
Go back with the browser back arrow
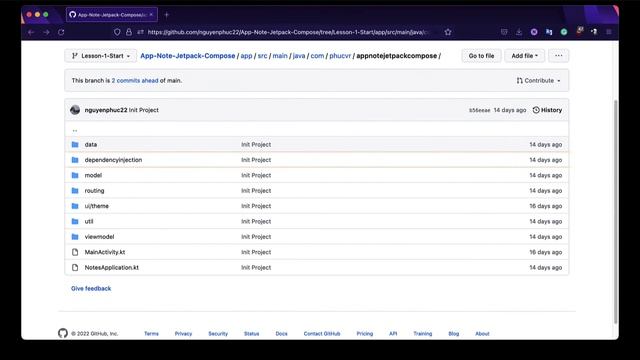click(x=31, y=32)
